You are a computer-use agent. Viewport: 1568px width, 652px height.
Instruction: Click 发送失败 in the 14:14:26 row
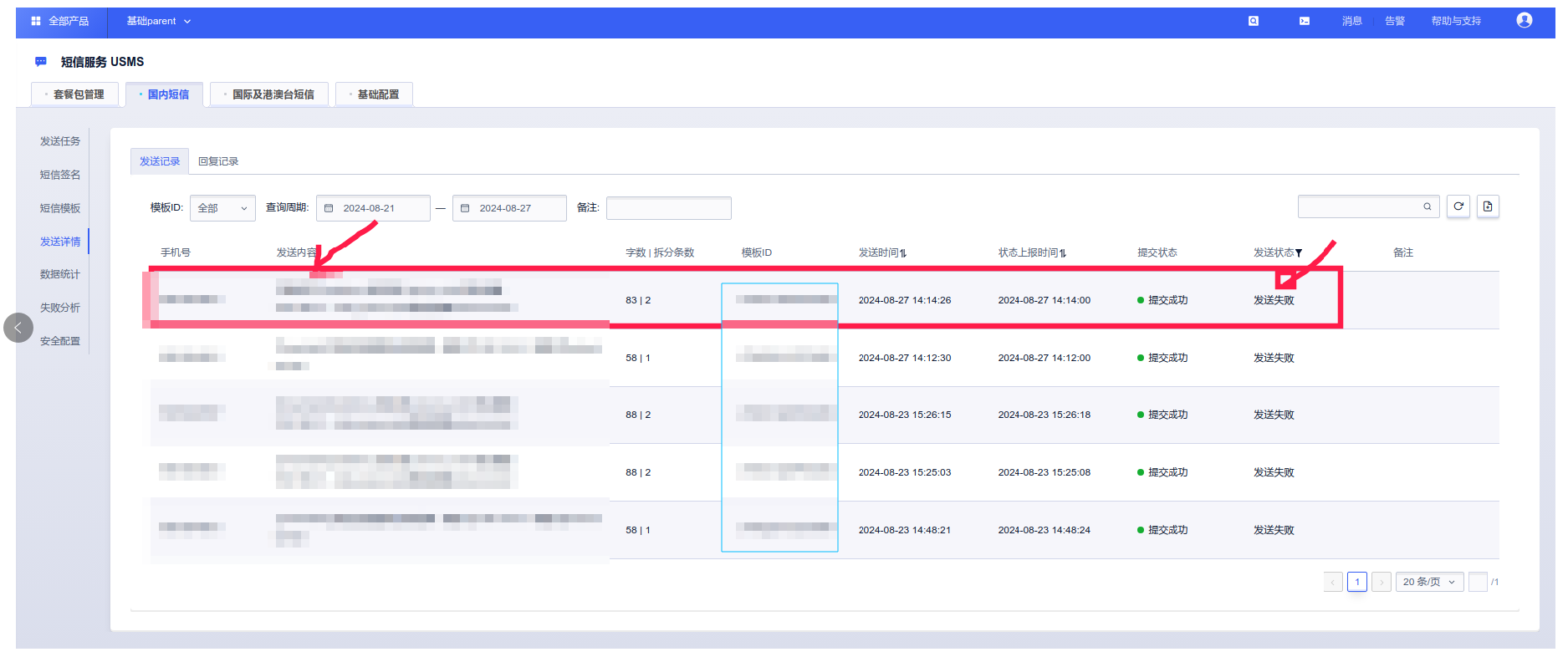[x=1274, y=300]
